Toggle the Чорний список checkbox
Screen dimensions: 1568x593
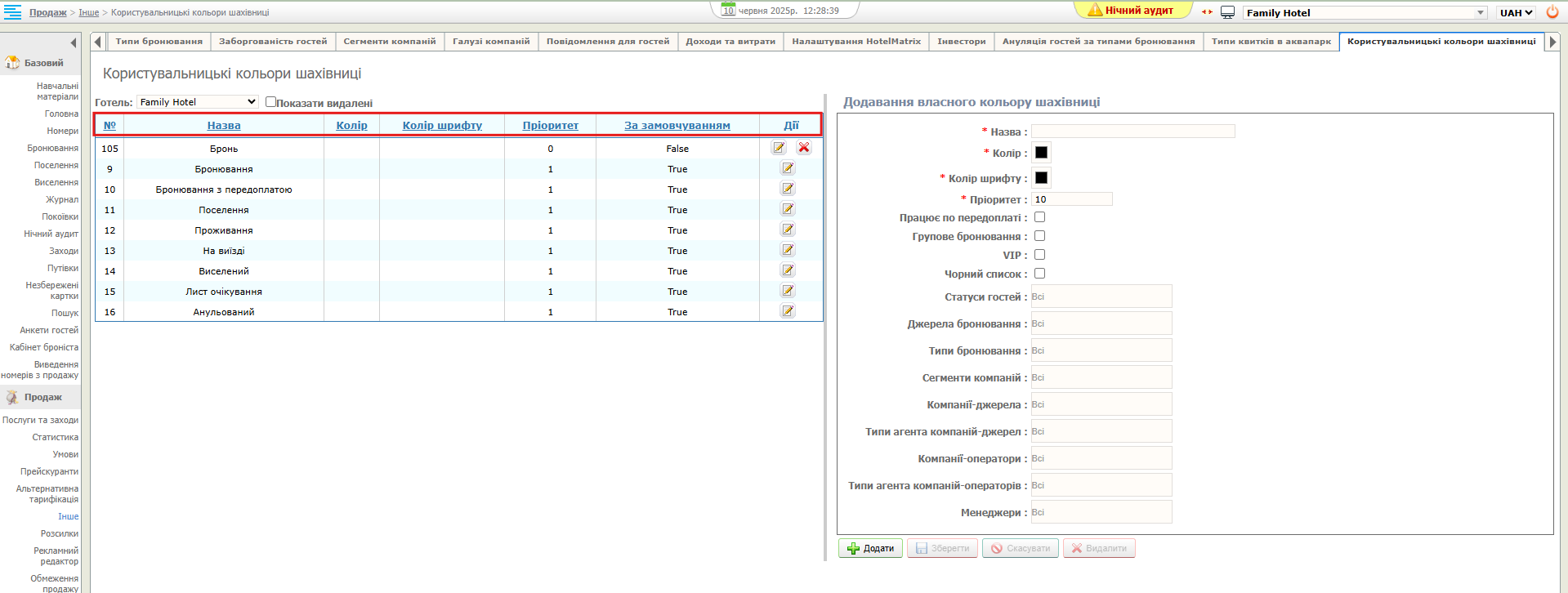click(1039, 274)
